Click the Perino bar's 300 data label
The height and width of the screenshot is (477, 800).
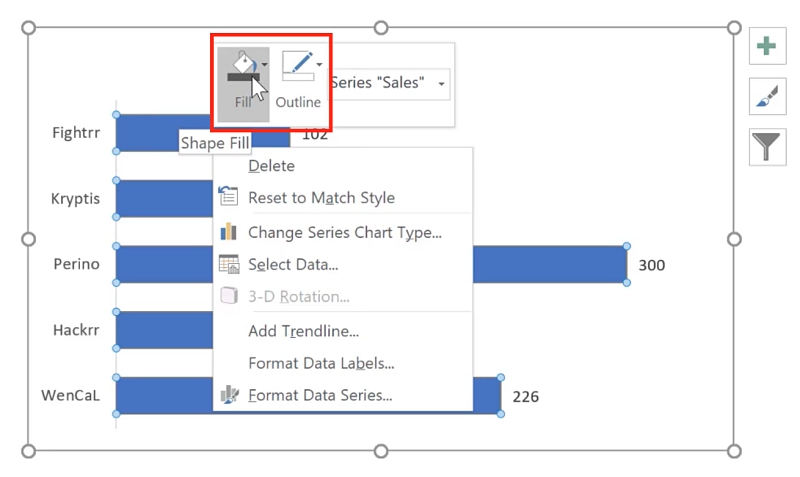tap(652, 265)
